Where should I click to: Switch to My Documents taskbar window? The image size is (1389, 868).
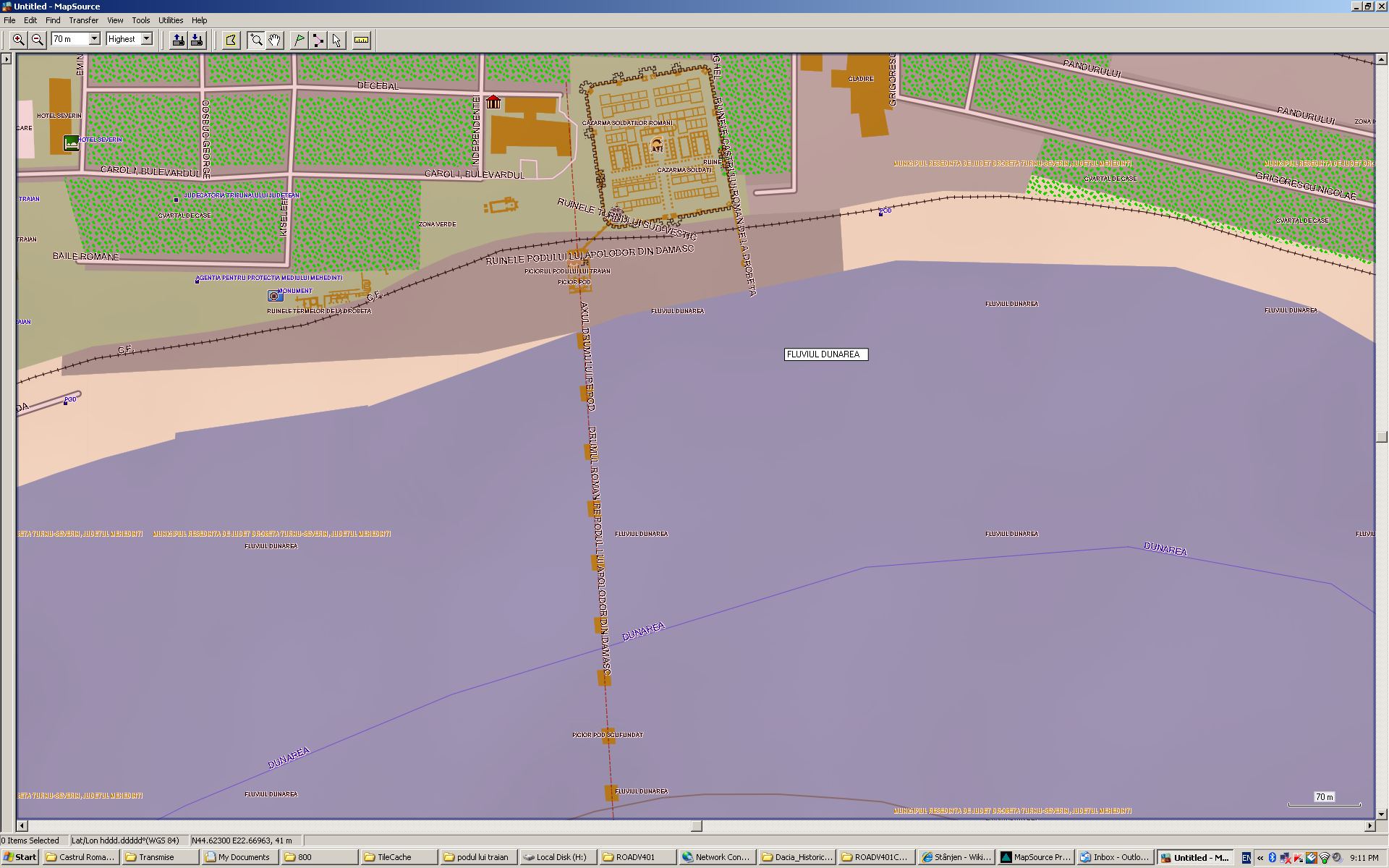click(239, 857)
